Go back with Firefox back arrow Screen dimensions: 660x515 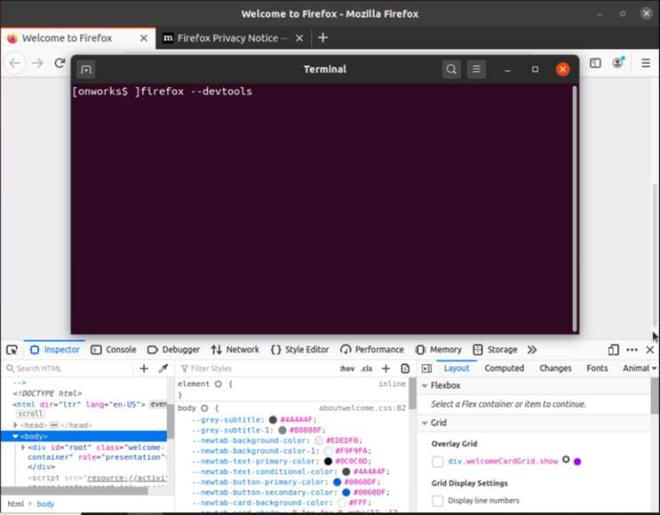tap(15, 63)
